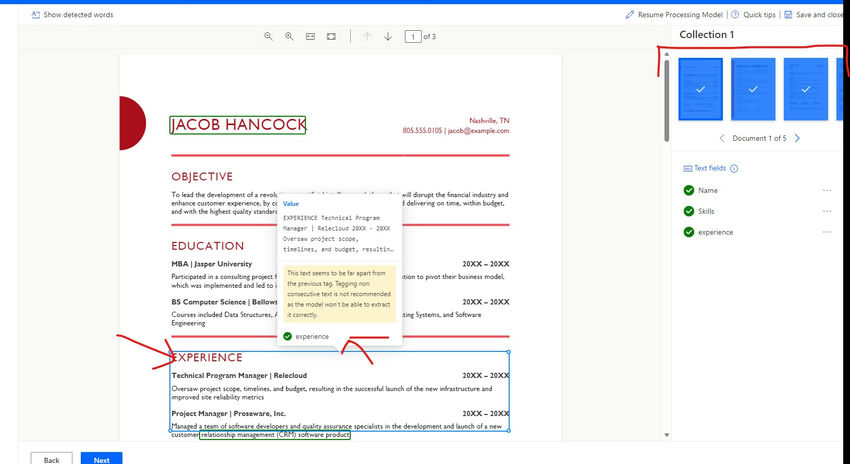850x464 pixels.
Task: Click 'MBA | Jasper University' line
Action: pos(211,264)
